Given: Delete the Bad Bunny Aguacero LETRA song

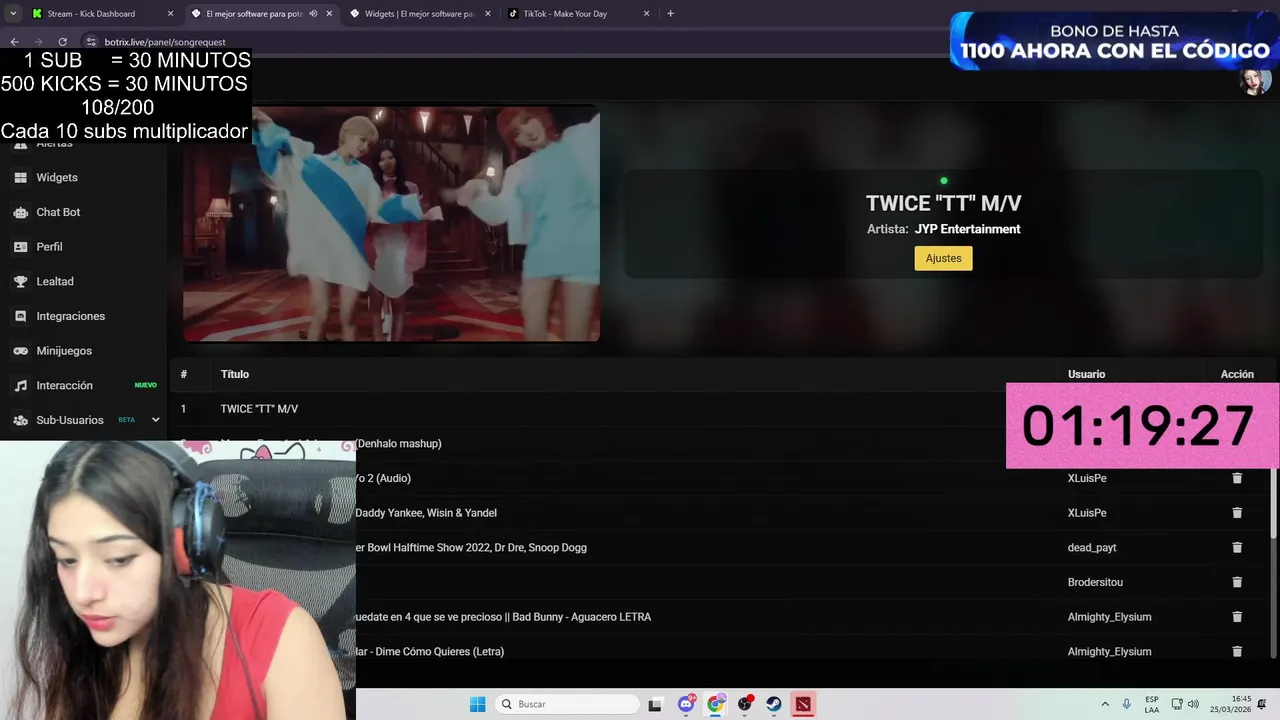Looking at the screenshot, I should [1237, 617].
